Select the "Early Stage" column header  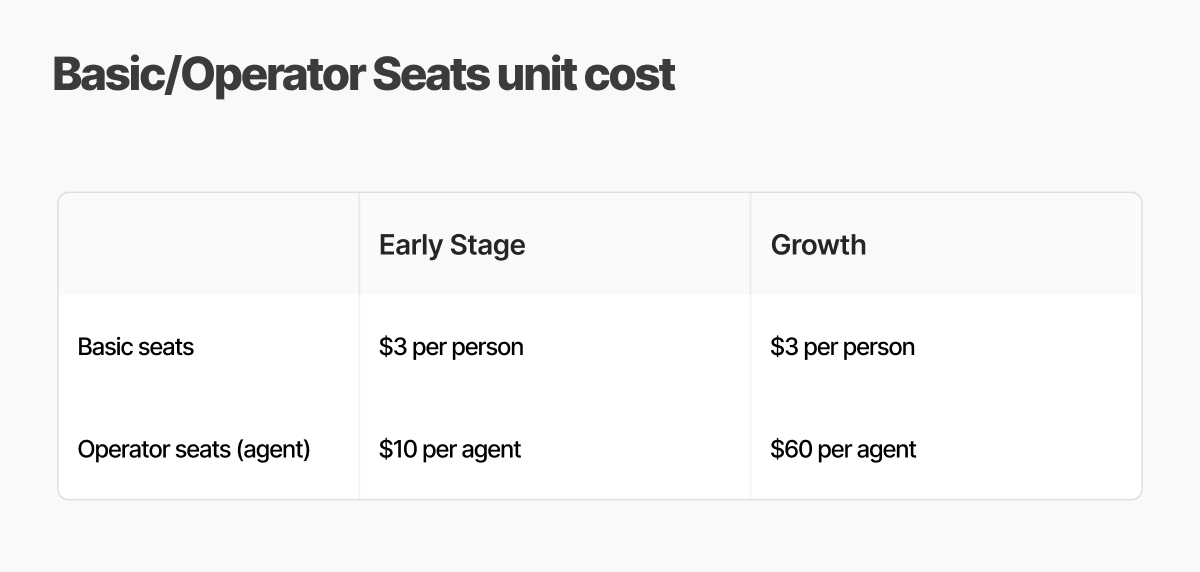pyautogui.click(x=452, y=245)
